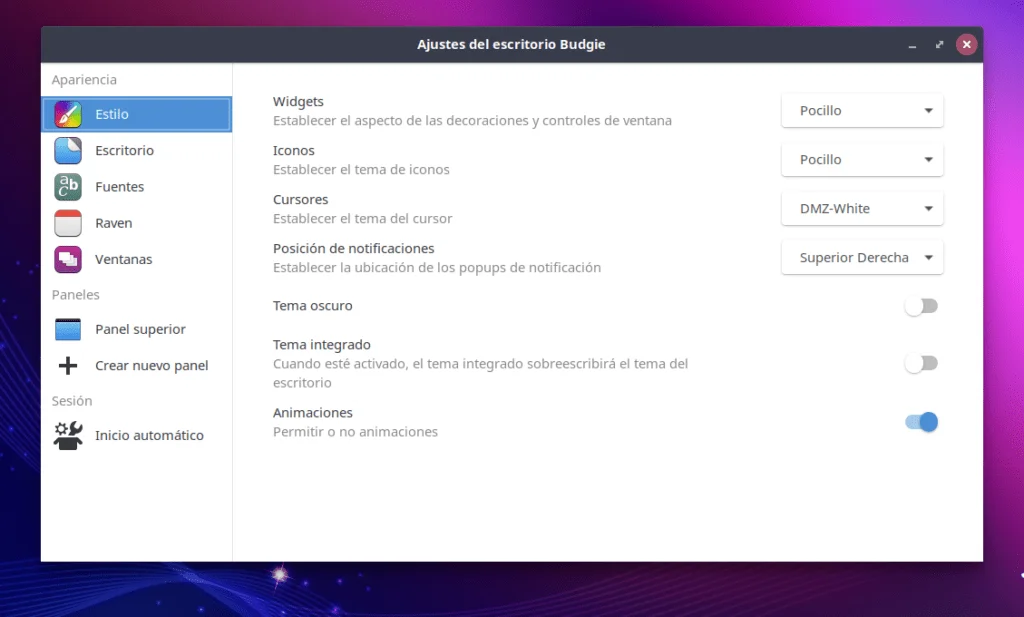This screenshot has width=1024, height=617.
Task: Click the Apariencia section header
Action: click(84, 80)
